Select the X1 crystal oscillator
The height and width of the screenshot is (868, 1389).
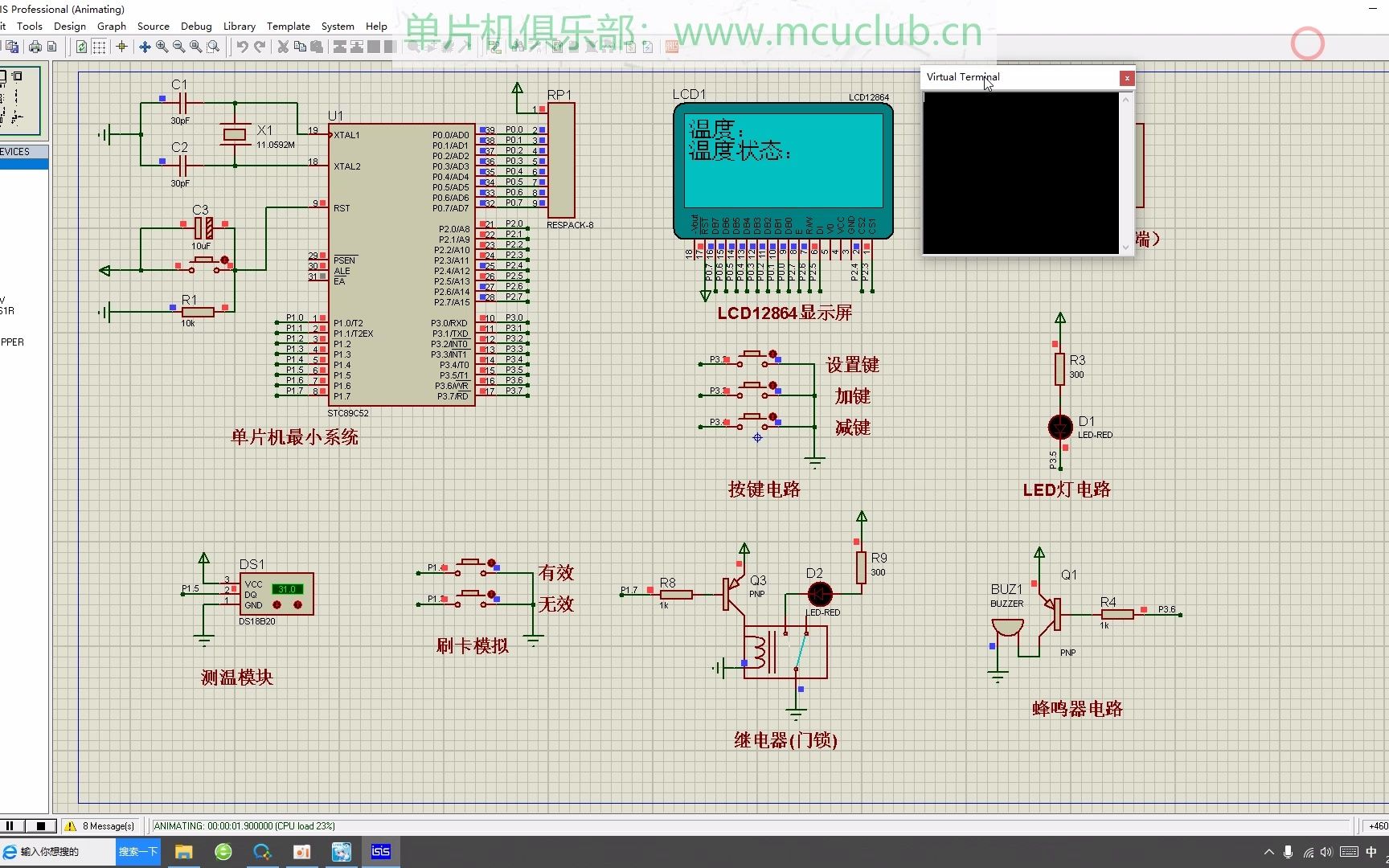click(x=234, y=134)
